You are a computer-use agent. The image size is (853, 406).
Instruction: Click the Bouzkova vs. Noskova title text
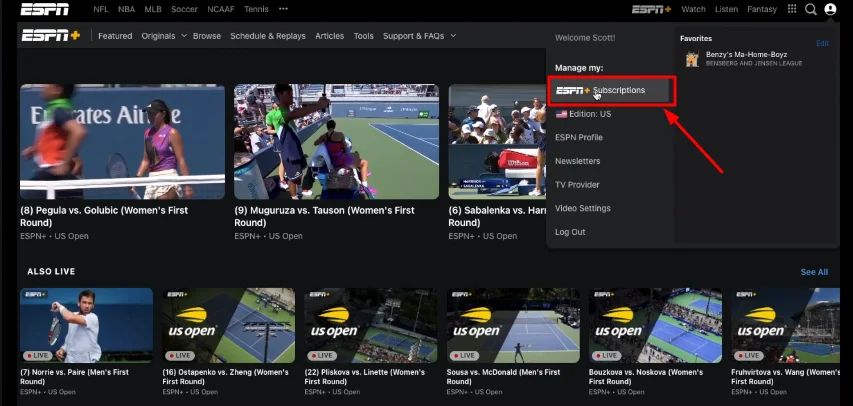pyautogui.click(x=646, y=377)
